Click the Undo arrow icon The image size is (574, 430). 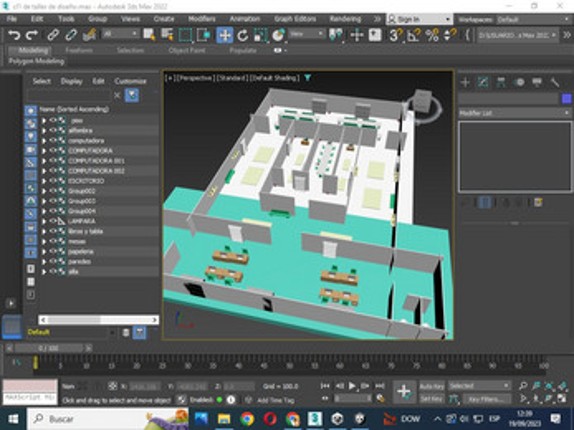pos(14,35)
